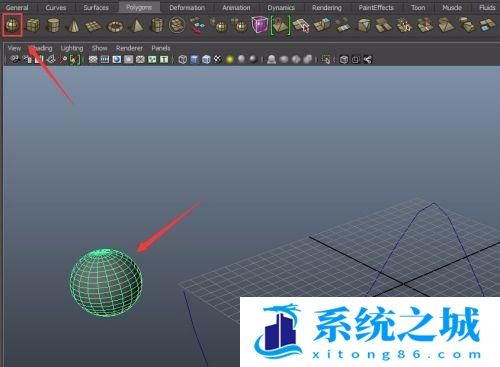Switch to the Fluids shelf tab
The height and width of the screenshot is (367, 500).
pyautogui.click(x=487, y=7)
